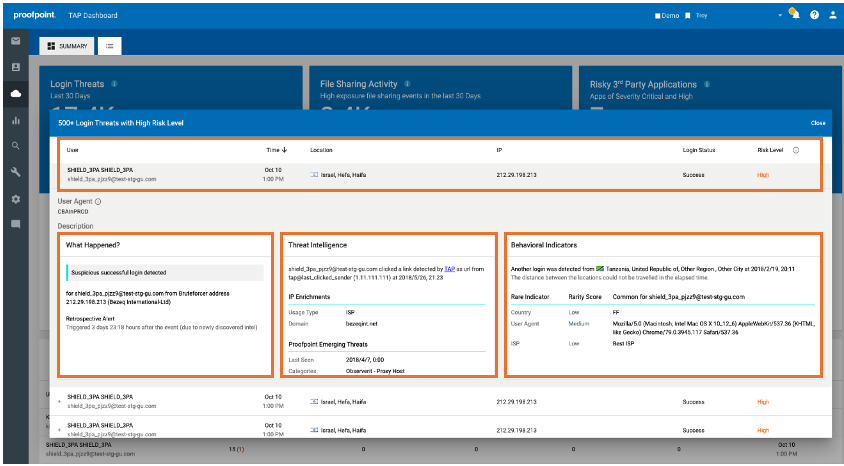Open the user account profile icon
Viewport: 844px width, 466px height.
point(833,15)
